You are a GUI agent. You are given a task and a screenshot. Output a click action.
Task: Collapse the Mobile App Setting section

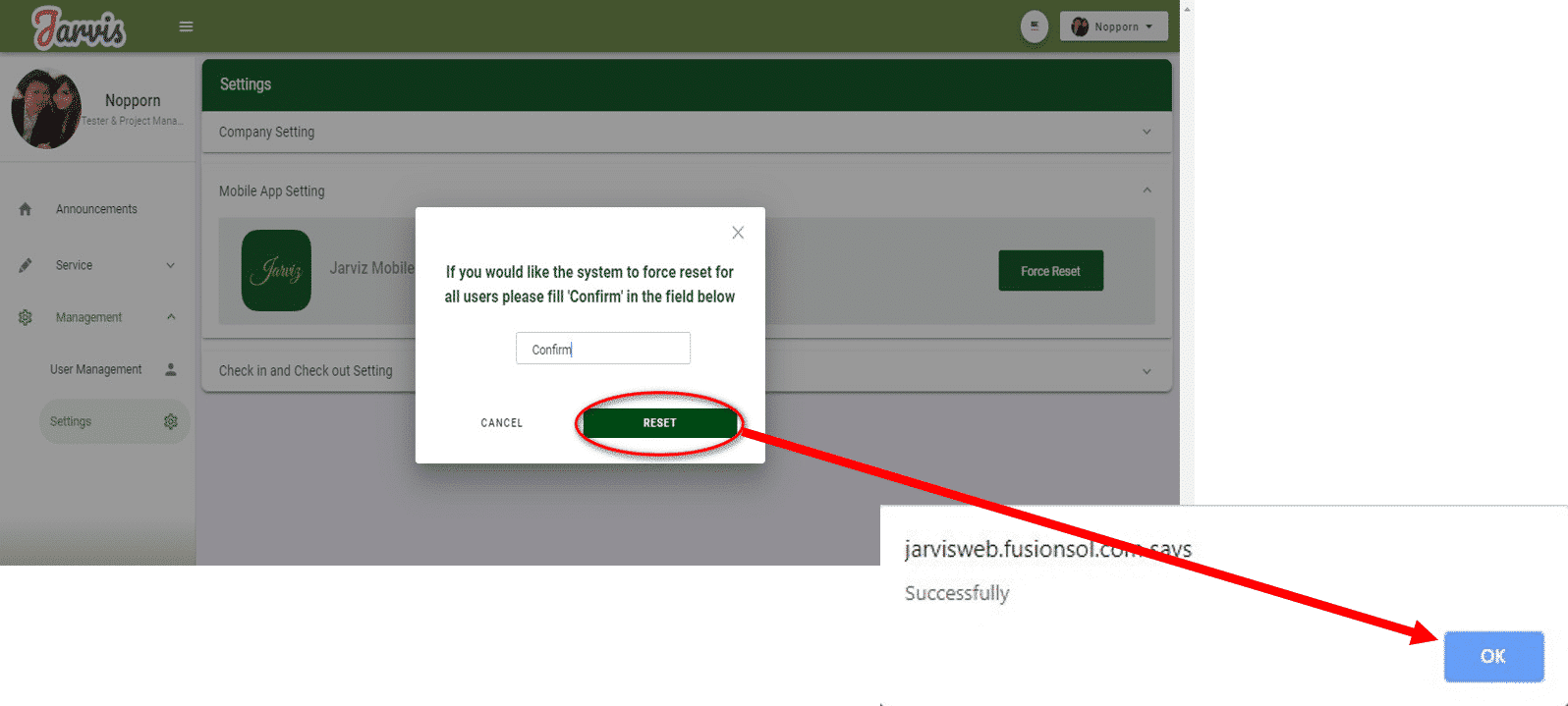point(1147,190)
